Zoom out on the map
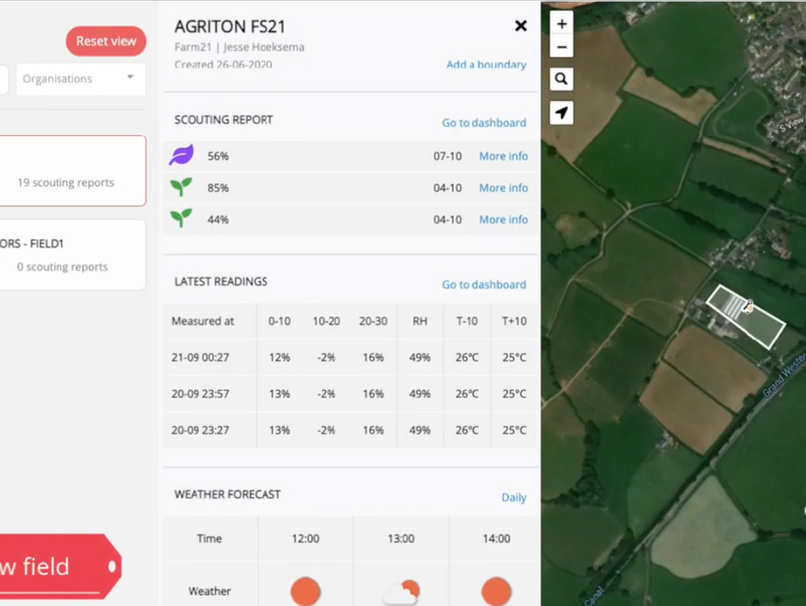This screenshot has height=606, width=806. click(x=561, y=47)
